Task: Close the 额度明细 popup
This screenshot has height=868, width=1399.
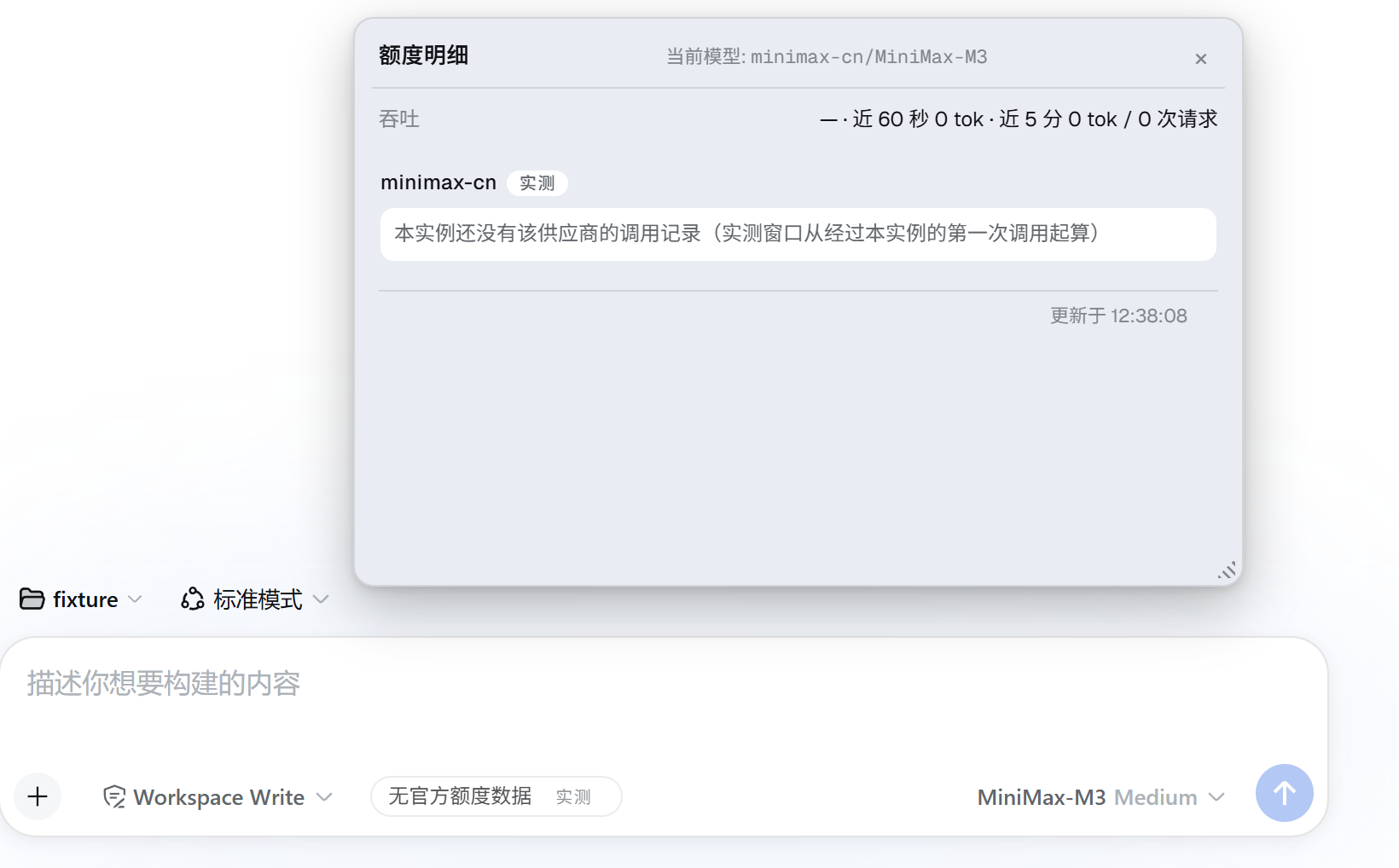Action: click(1201, 59)
